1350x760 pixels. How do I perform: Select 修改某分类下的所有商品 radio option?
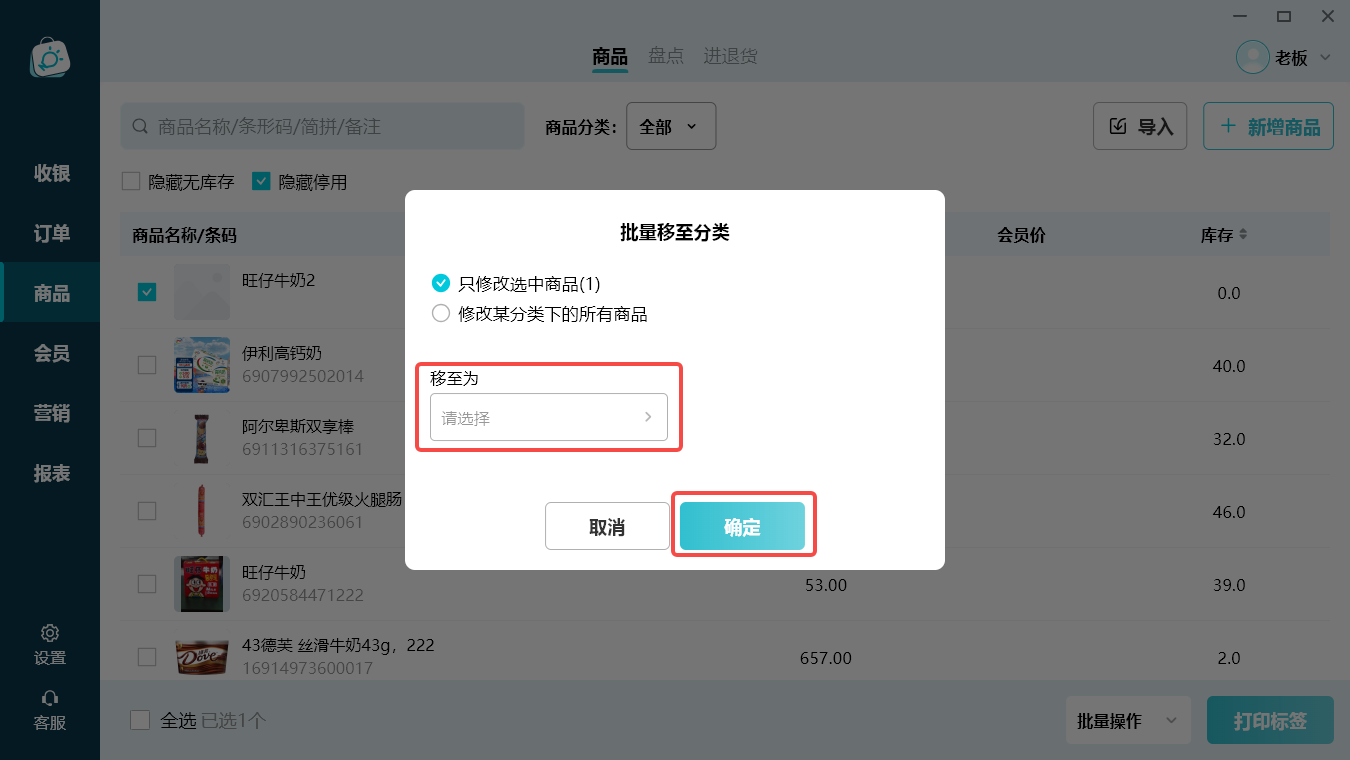[x=441, y=314]
